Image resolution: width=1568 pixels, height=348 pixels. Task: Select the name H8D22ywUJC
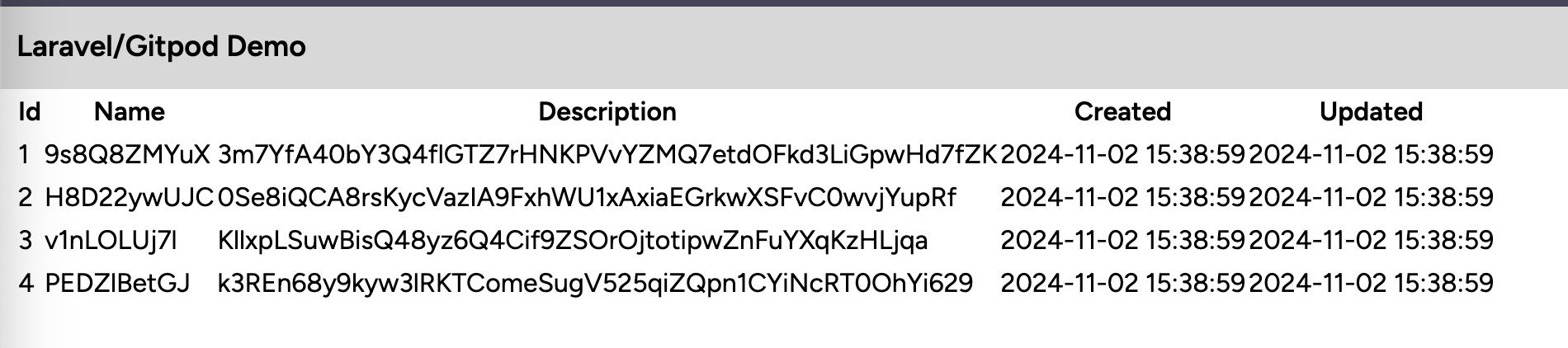coord(129,197)
